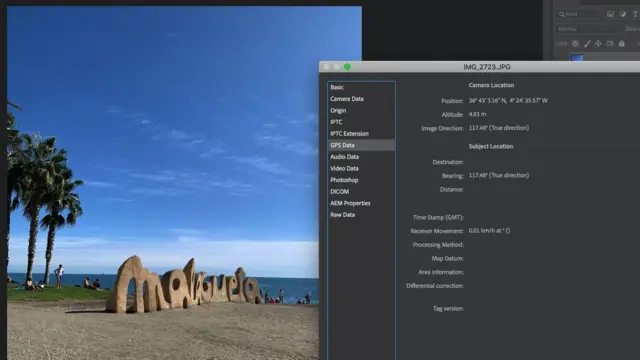Click the Malagueta sand sculpture in canvas

184,284
